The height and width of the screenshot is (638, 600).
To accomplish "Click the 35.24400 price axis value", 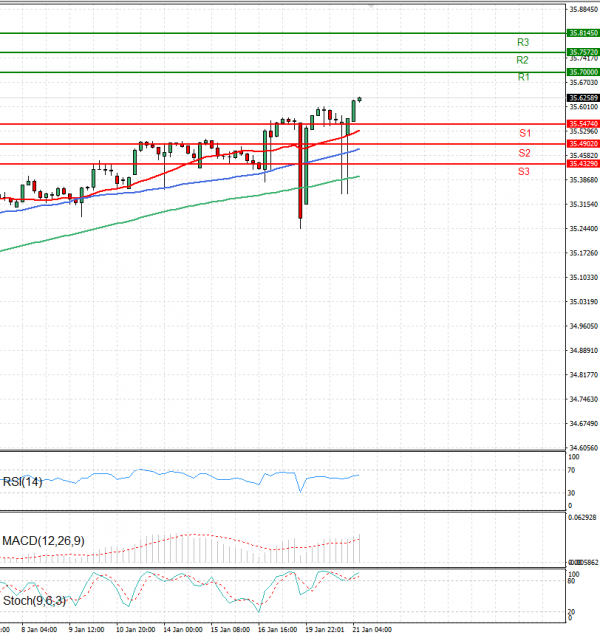I will (x=584, y=229).
